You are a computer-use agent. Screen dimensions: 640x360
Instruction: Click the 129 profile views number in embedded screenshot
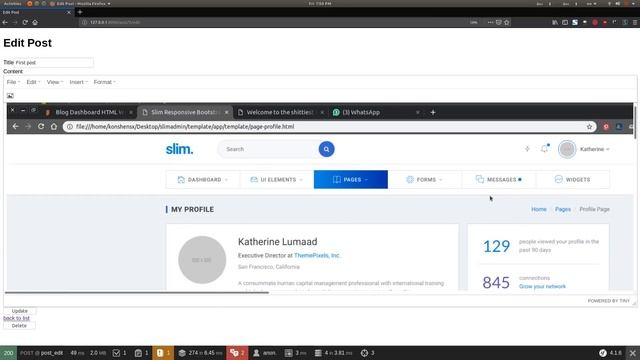pos(496,246)
